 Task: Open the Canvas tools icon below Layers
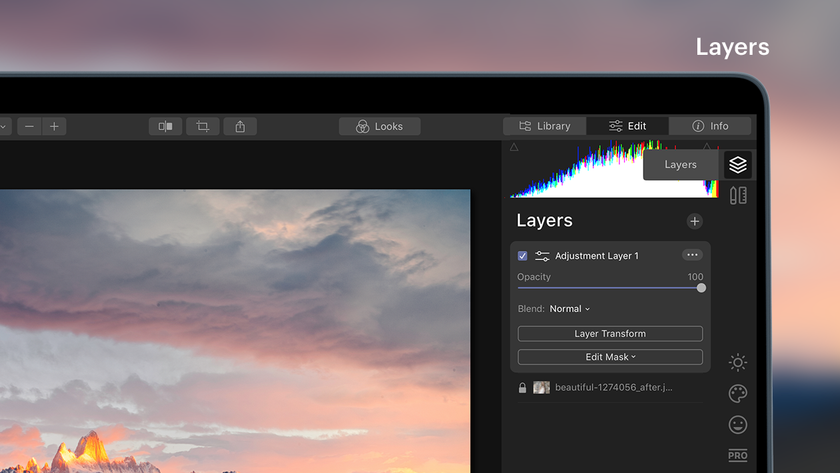738,196
